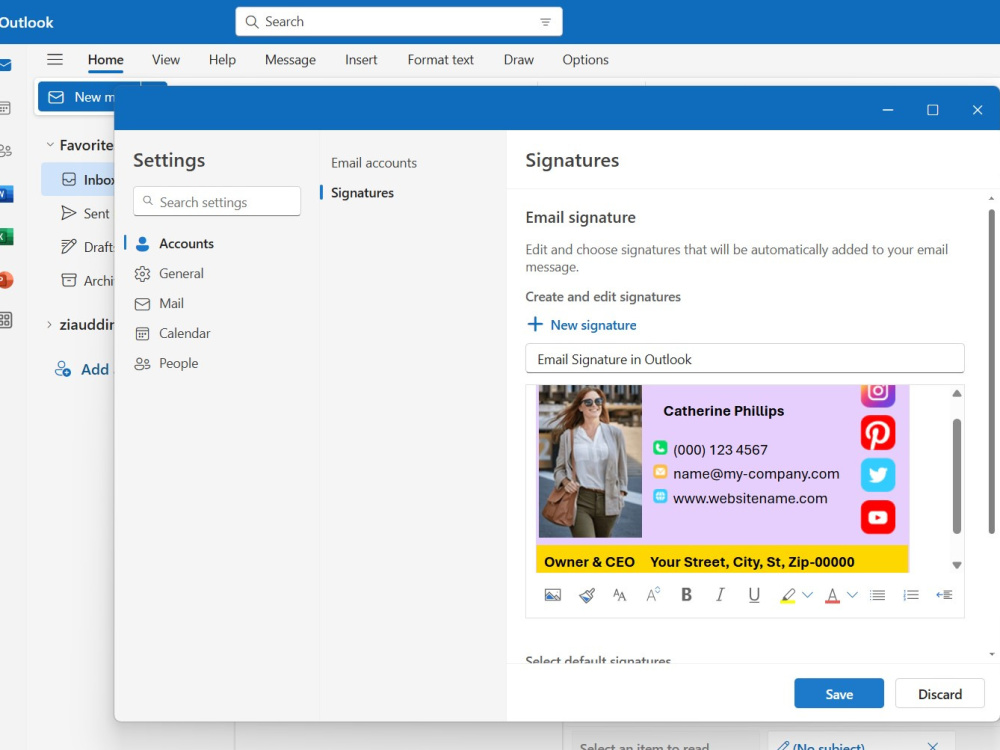The height and width of the screenshot is (750, 1000).
Task: Create a New signature
Action: pos(582,325)
